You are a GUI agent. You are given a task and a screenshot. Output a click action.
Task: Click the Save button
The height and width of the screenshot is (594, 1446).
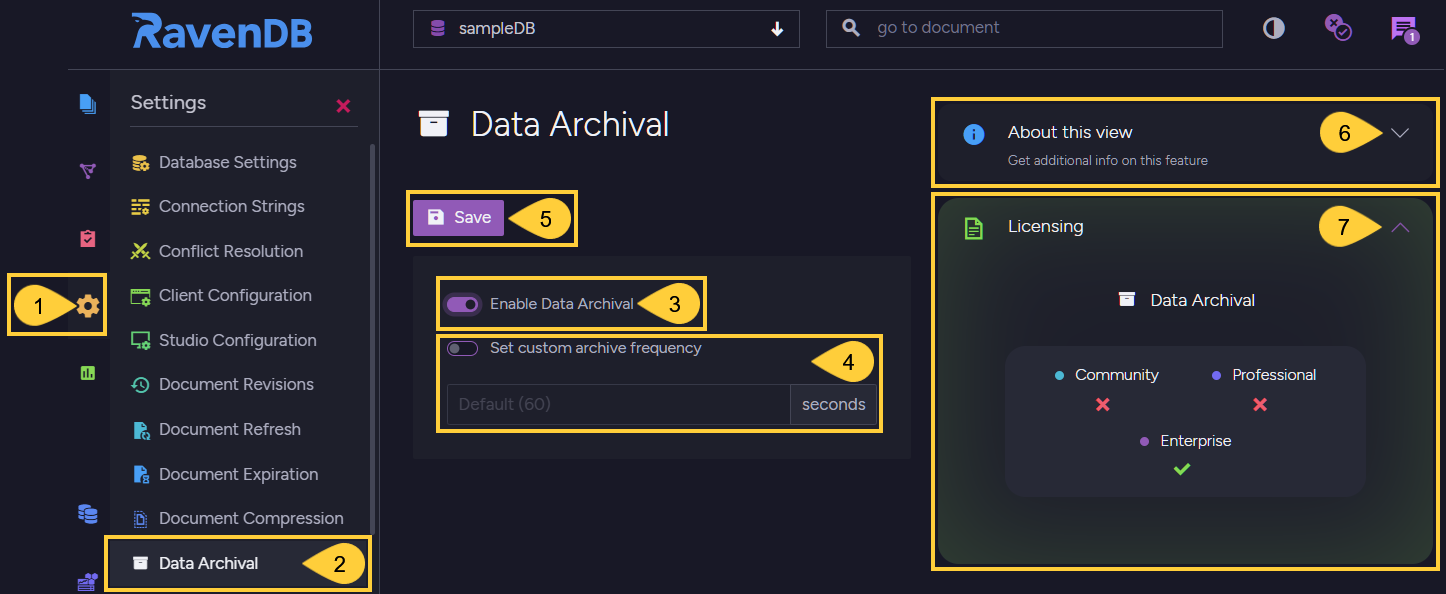(458, 217)
